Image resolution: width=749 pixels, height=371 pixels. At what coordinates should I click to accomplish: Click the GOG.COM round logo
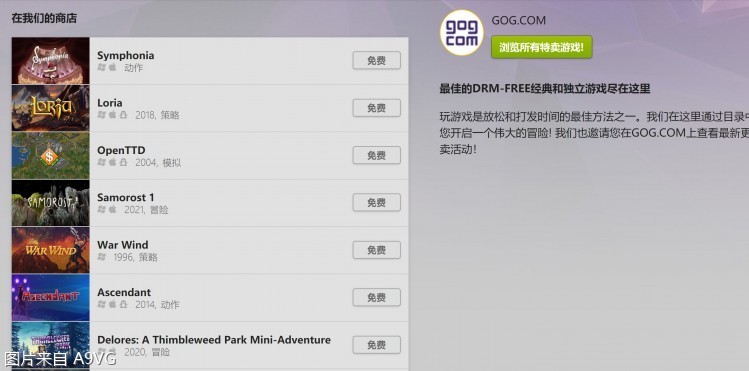461,33
